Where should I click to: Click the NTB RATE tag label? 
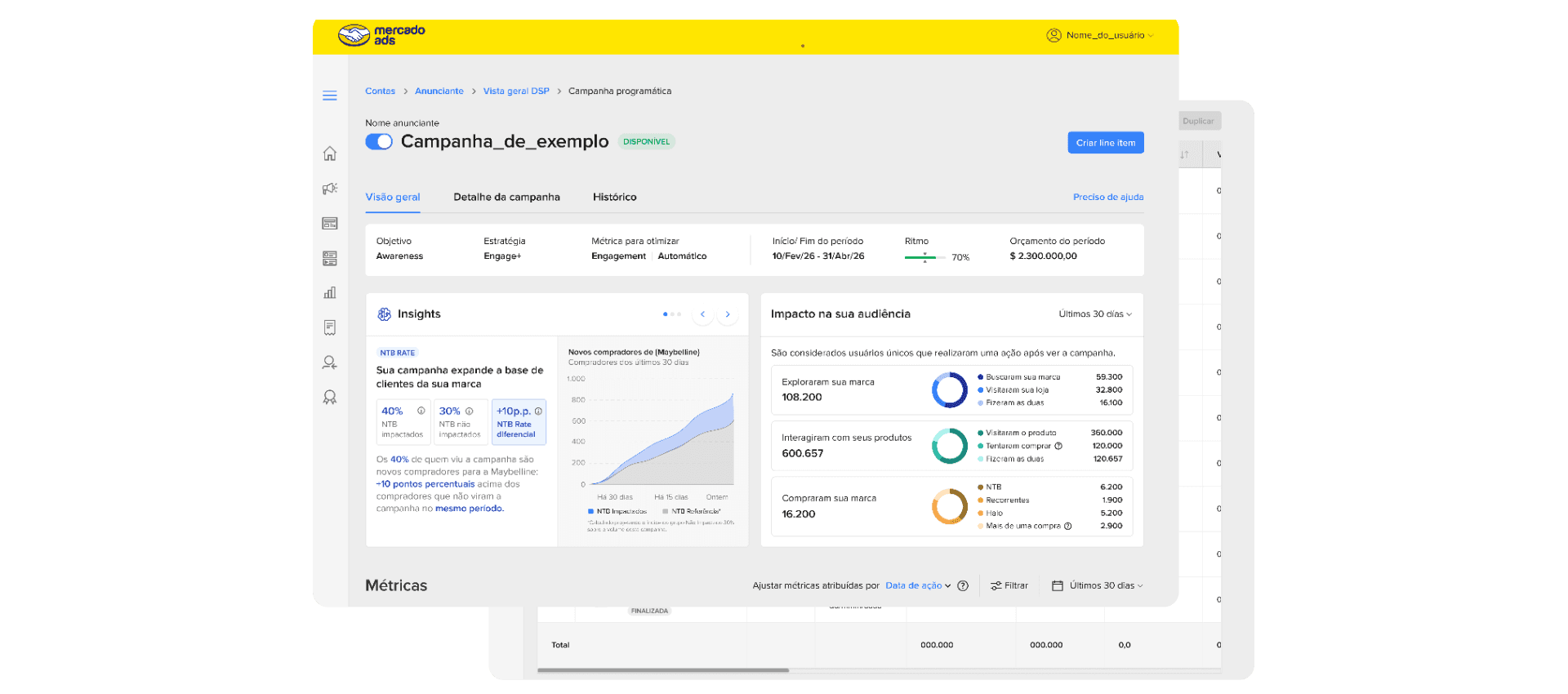[398, 353]
